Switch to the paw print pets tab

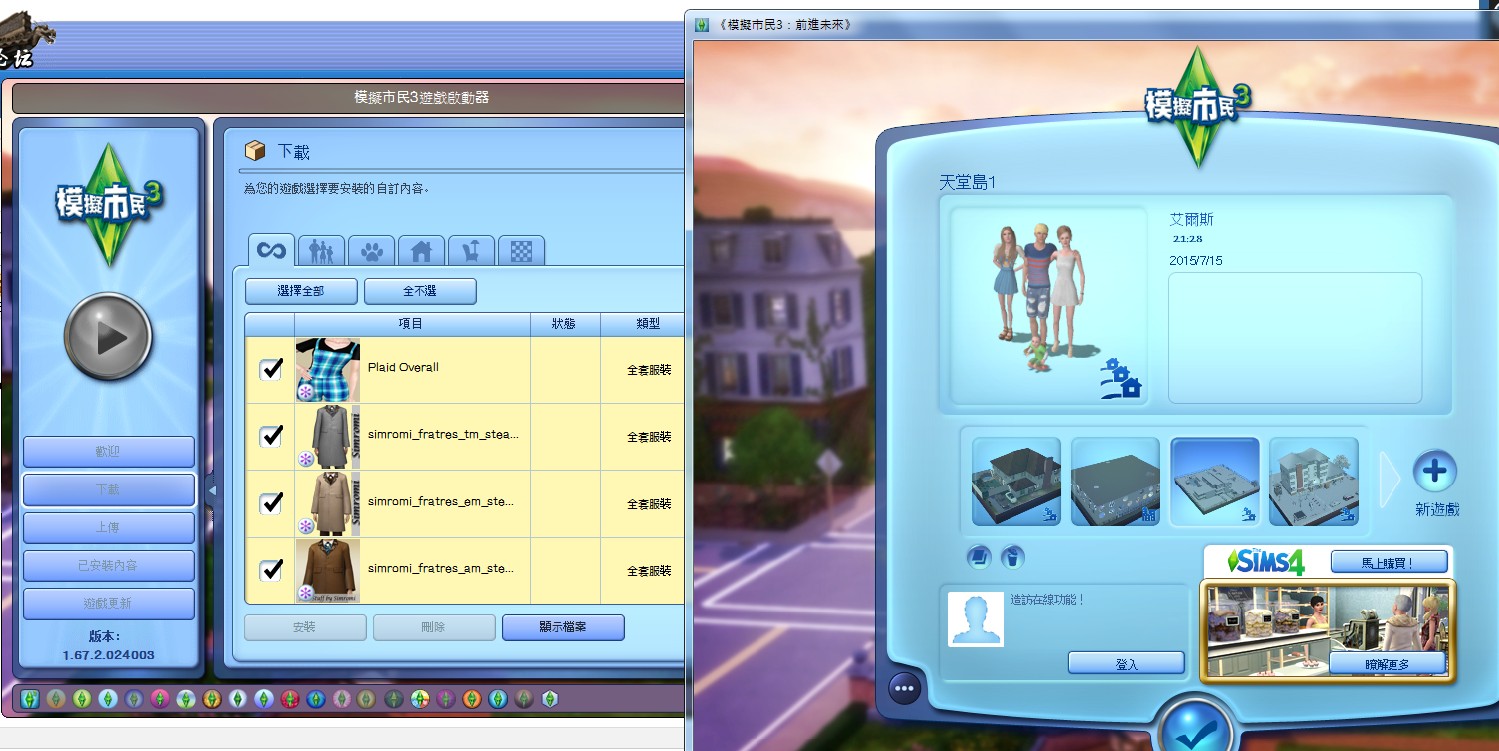[371, 251]
